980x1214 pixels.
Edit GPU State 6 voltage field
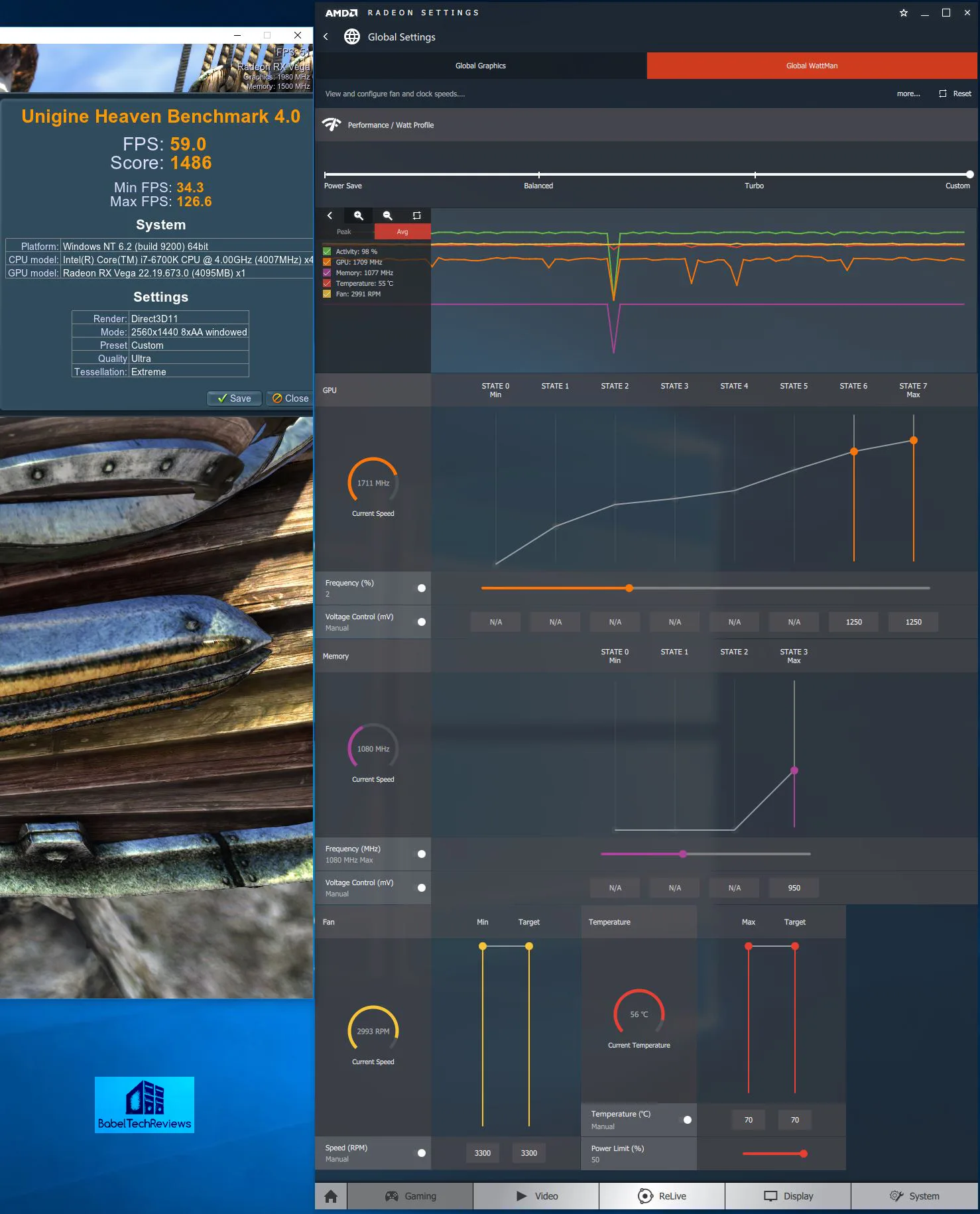point(854,622)
